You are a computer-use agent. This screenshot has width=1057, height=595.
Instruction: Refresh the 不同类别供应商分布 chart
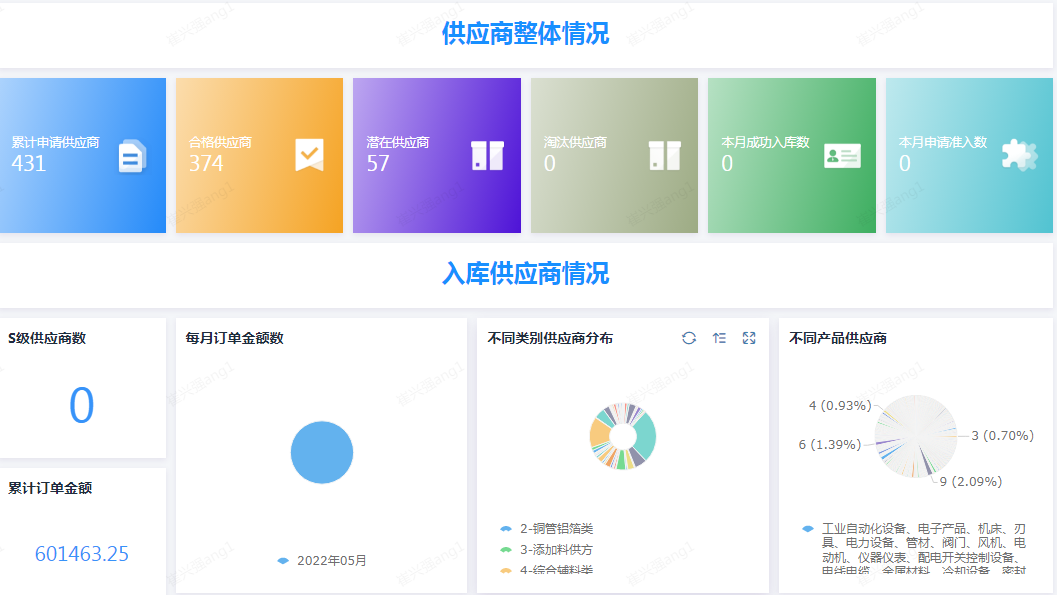point(688,338)
